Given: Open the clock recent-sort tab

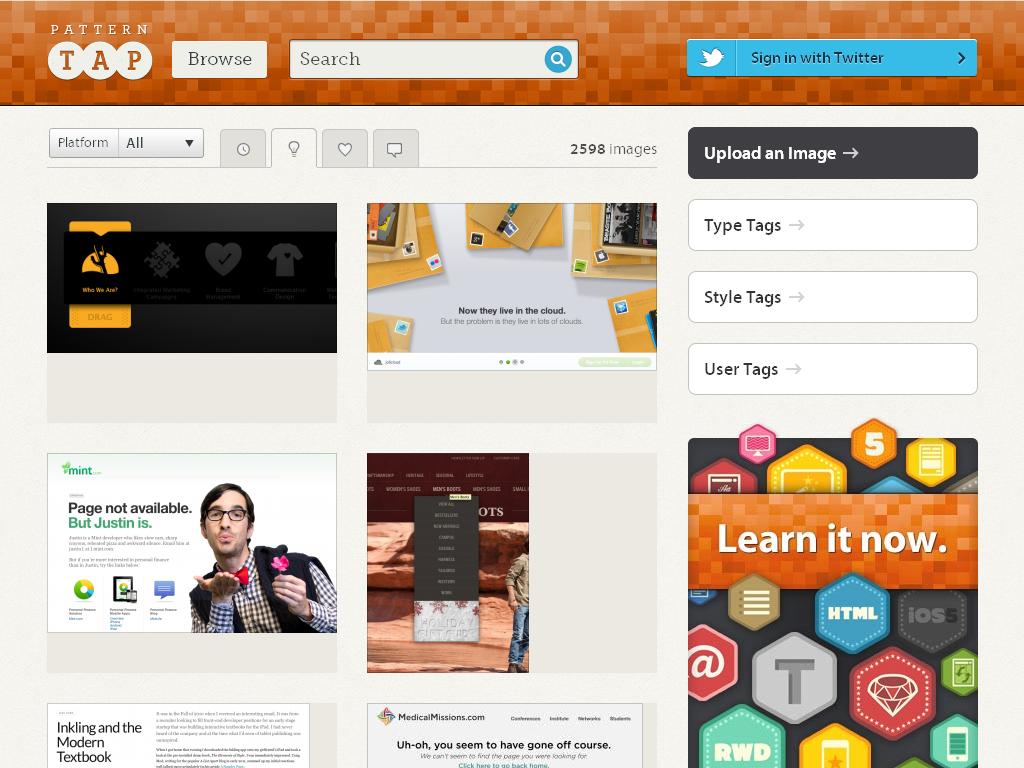Looking at the screenshot, I should pos(243,149).
